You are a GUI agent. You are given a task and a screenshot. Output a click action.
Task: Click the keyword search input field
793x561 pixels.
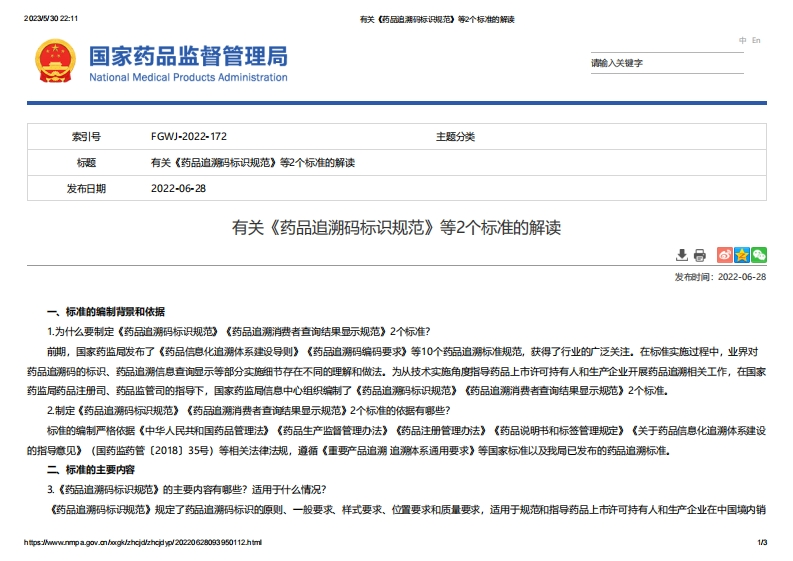click(x=666, y=63)
